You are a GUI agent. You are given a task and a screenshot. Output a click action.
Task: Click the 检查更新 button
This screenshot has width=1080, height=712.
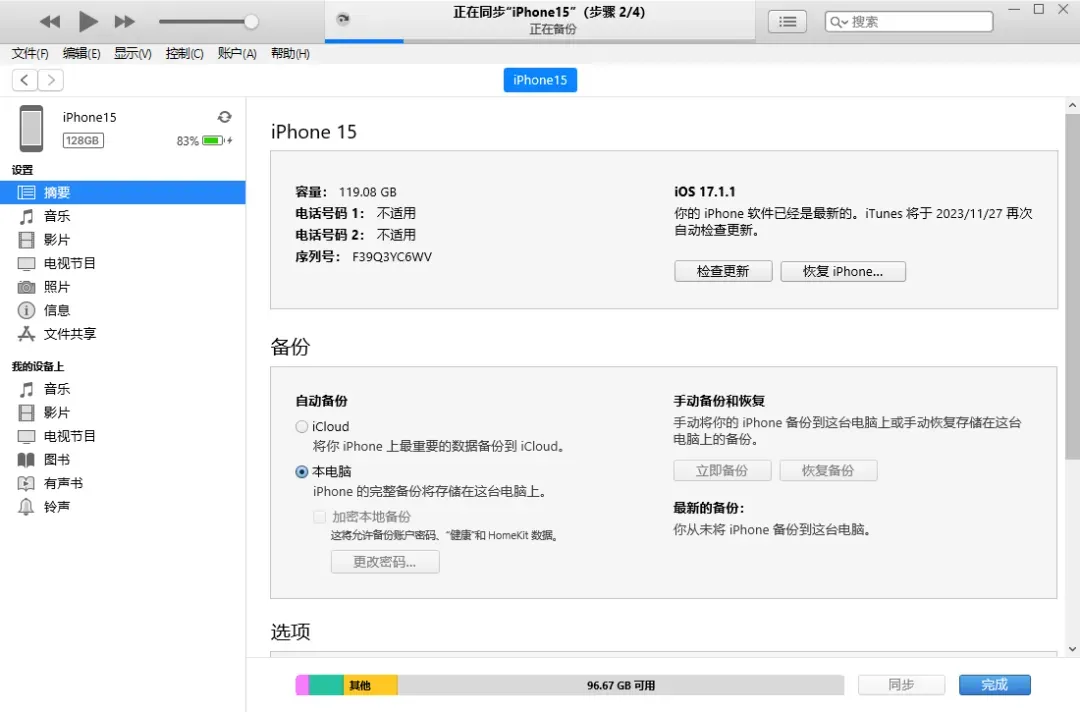[x=722, y=271]
